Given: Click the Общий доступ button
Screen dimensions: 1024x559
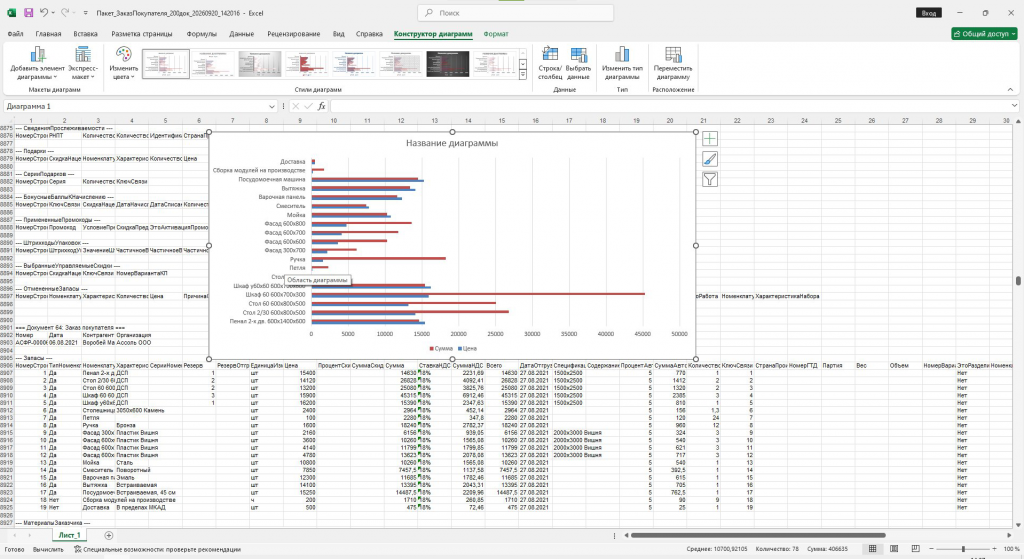Looking at the screenshot, I should 984,34.
